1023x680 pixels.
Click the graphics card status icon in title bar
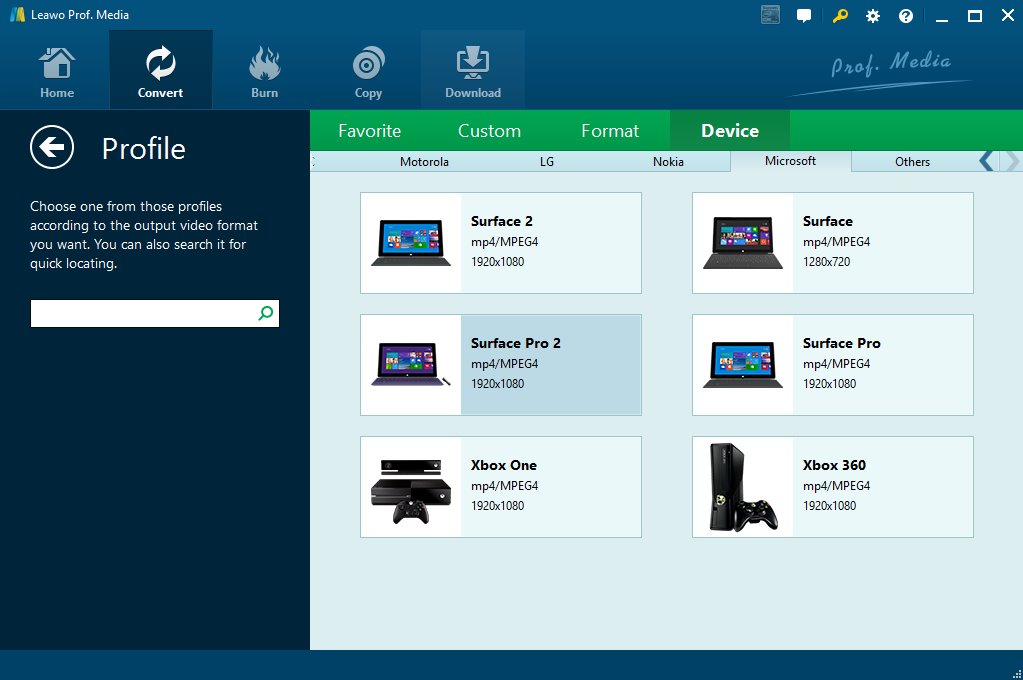click(771, 15)
